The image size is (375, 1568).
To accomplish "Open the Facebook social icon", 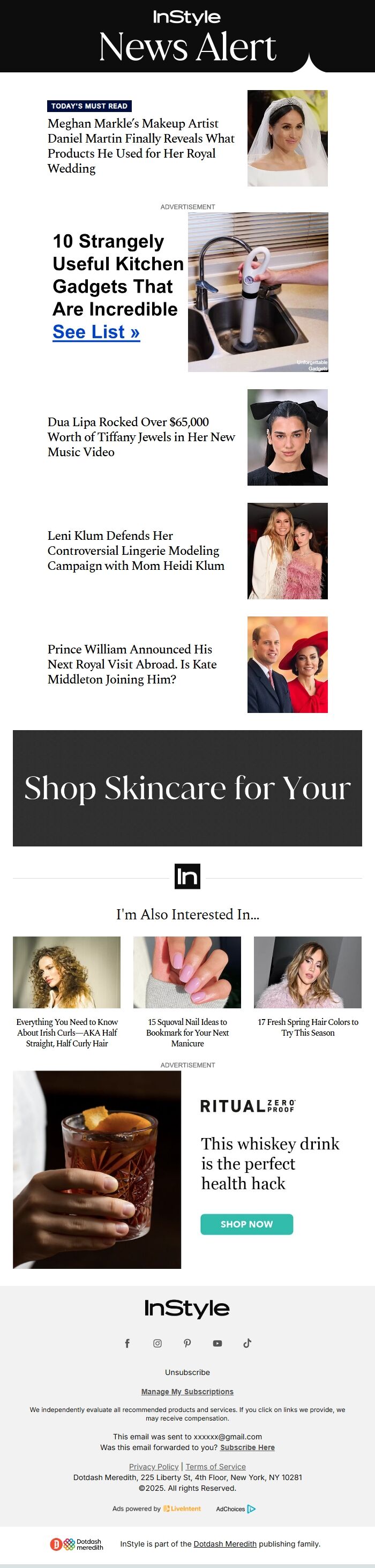I will click(127, 1343).
